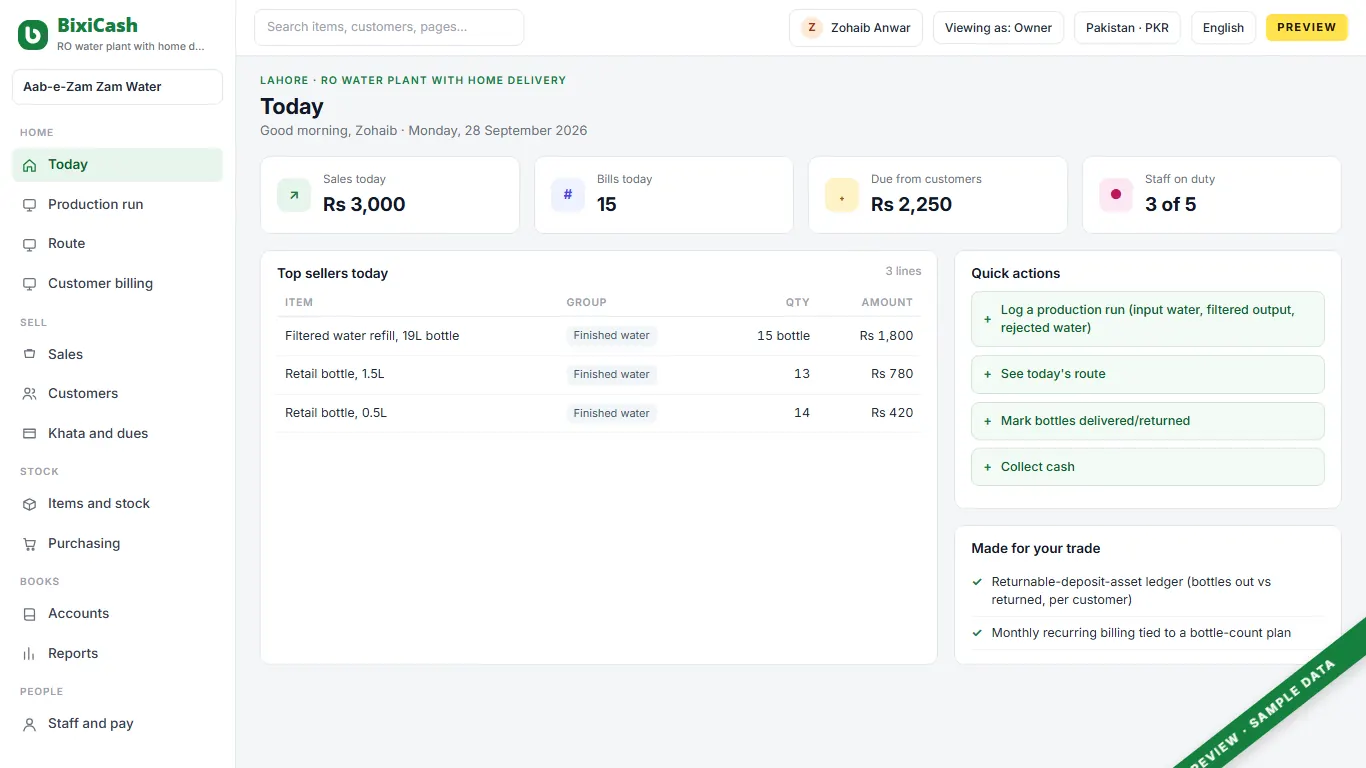Screen dimensions: 1366x768
Task: Click the home icon beside Today
Action: 29,165
